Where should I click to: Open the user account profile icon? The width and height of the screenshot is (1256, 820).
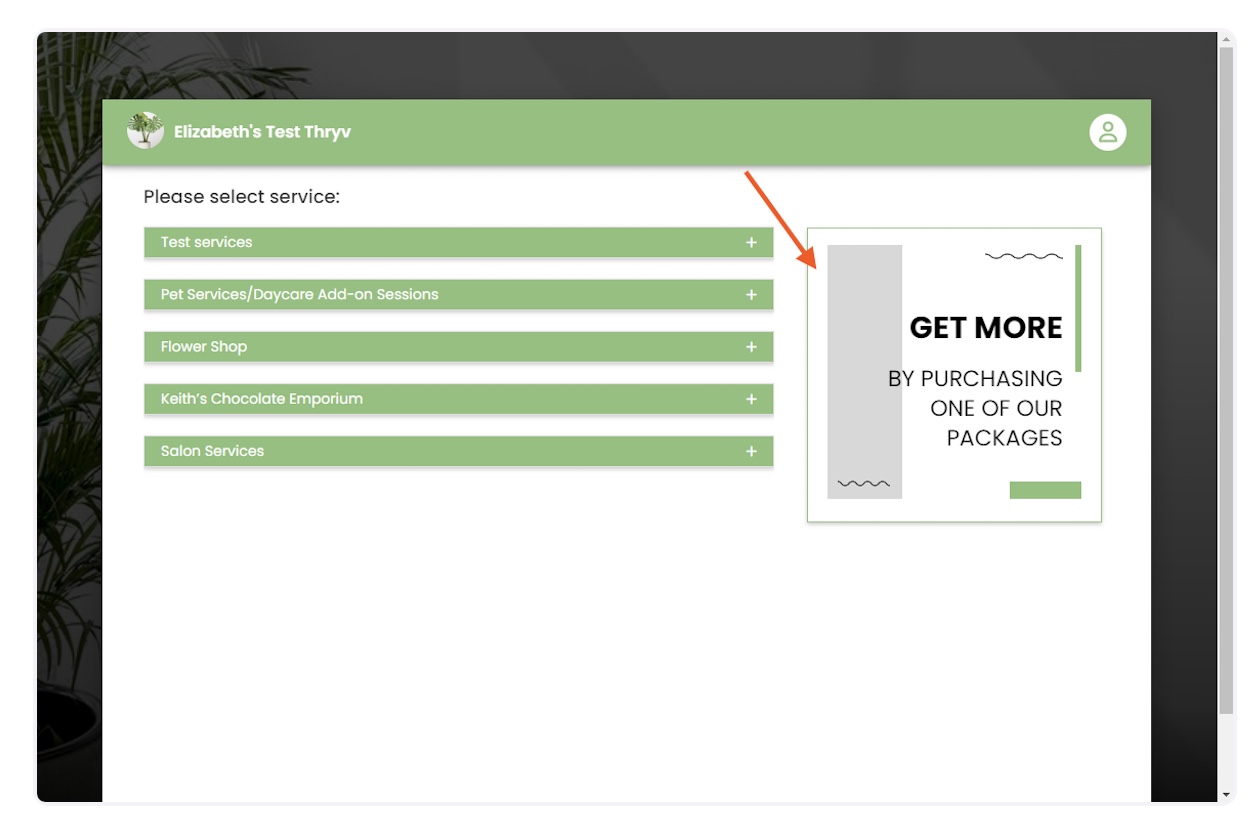(1107, 132)
